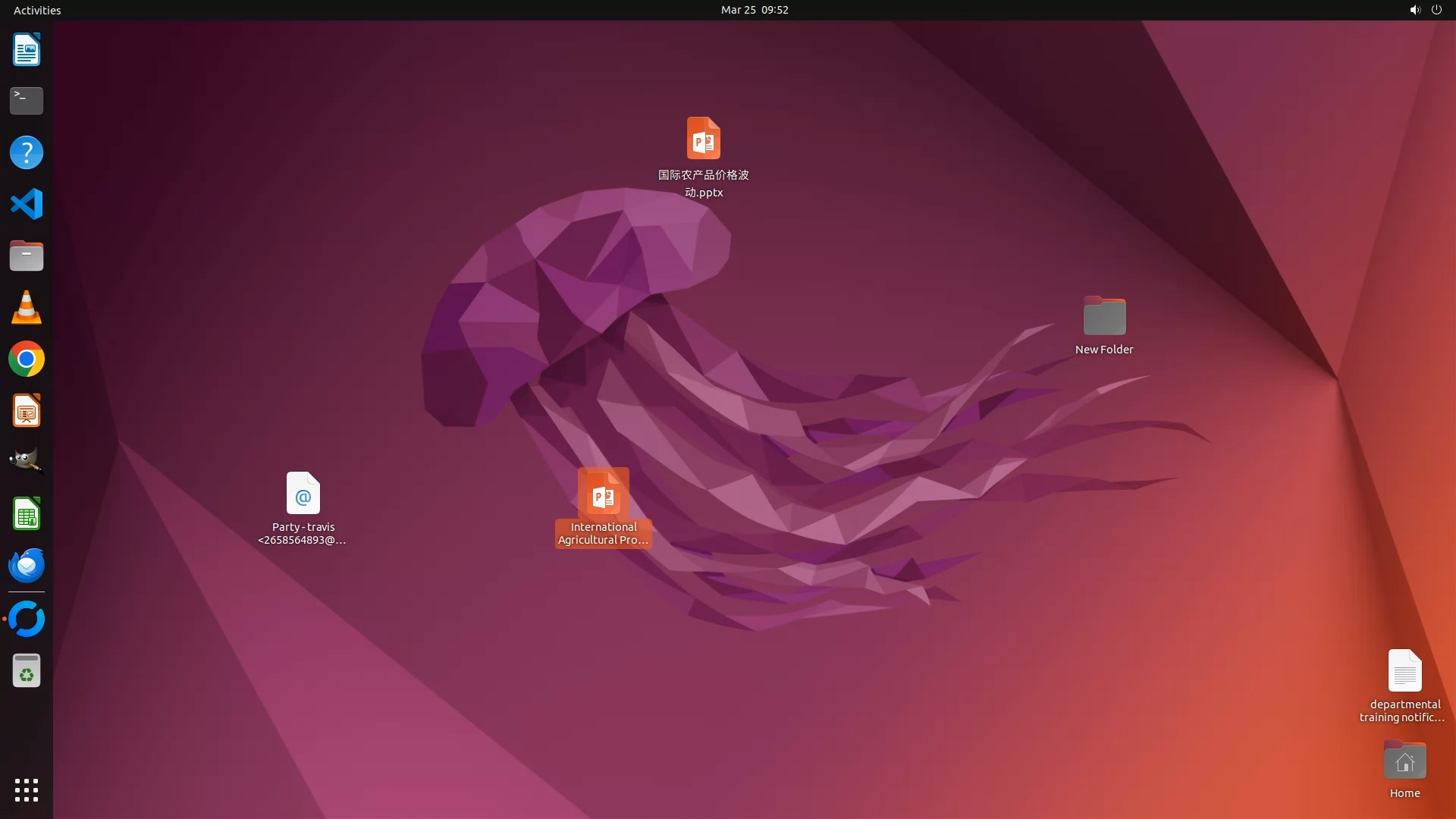
Task: Launch LibreOffice Calc spreadsheet
Action: coord(27,514)
